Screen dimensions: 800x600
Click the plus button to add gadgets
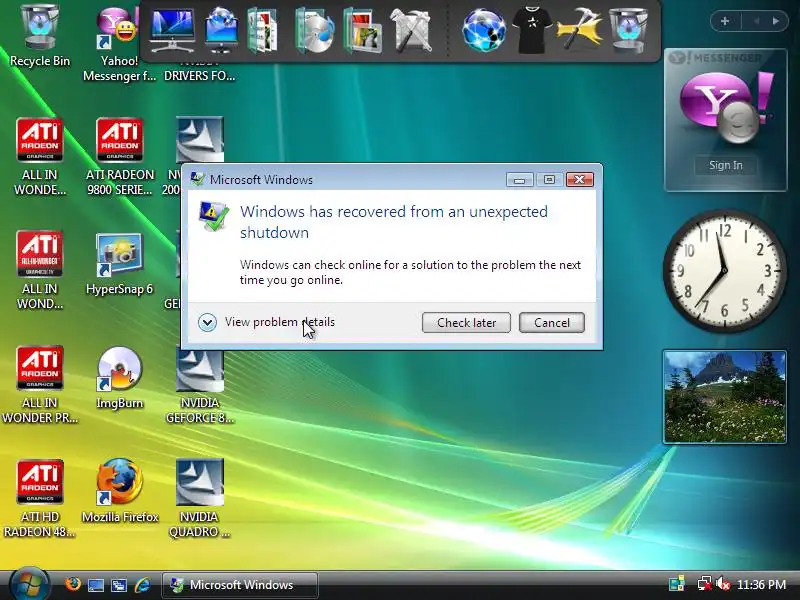(724, 21)
